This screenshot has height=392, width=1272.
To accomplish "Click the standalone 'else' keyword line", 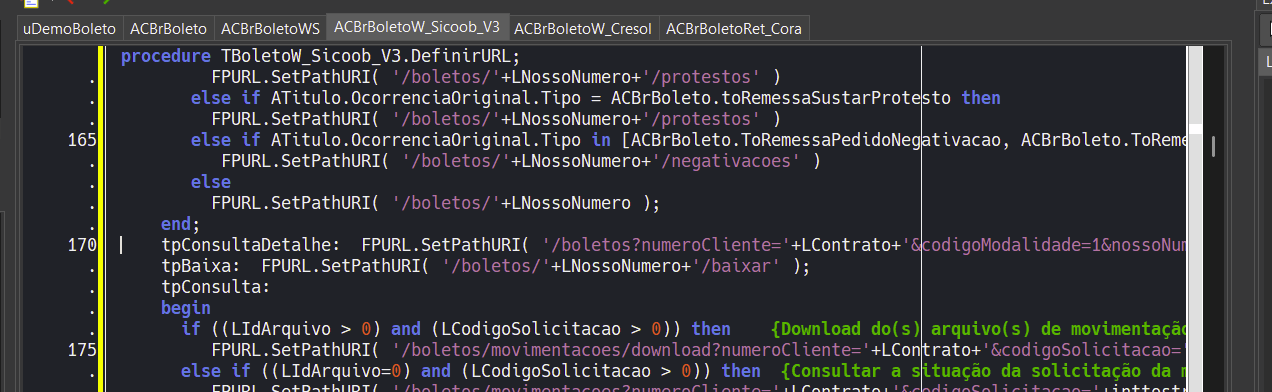I will 211,181.
